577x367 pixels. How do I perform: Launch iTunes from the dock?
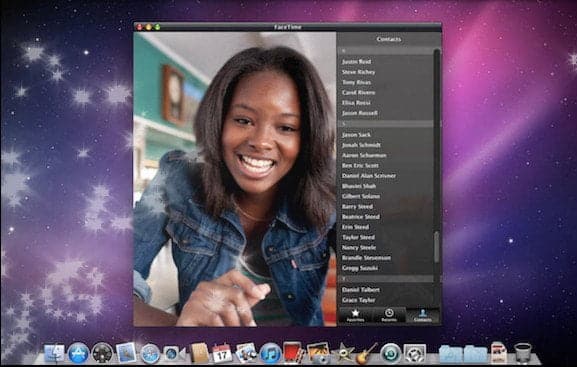pyautogui.click(x=270, y=353)
